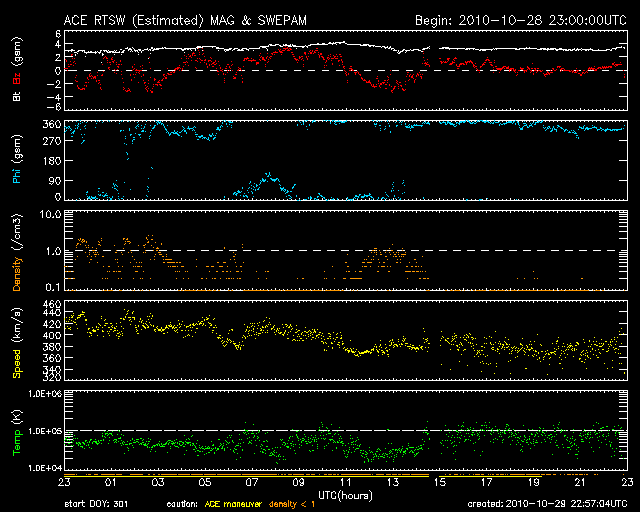Click the orange 'density < 1' legend text

point(292,505)
